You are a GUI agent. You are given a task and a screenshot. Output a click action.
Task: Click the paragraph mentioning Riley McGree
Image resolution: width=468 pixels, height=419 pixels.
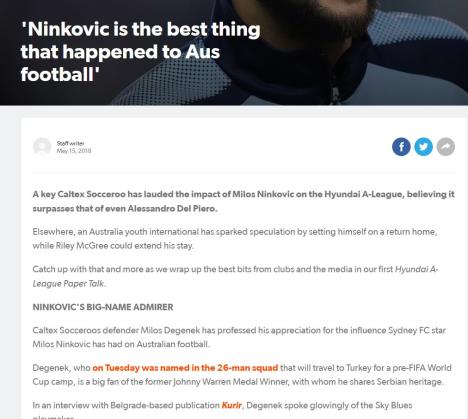(235, 239)
